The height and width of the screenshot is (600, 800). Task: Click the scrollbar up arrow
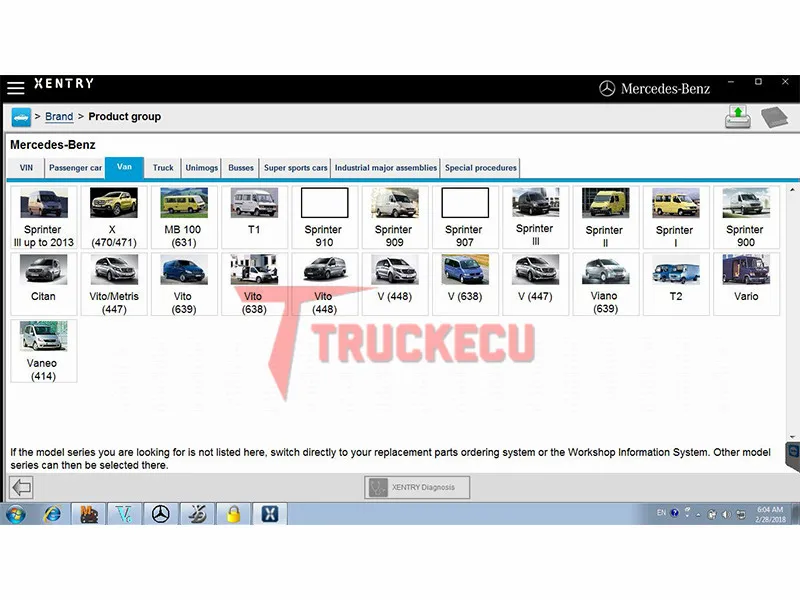[792, 190]
